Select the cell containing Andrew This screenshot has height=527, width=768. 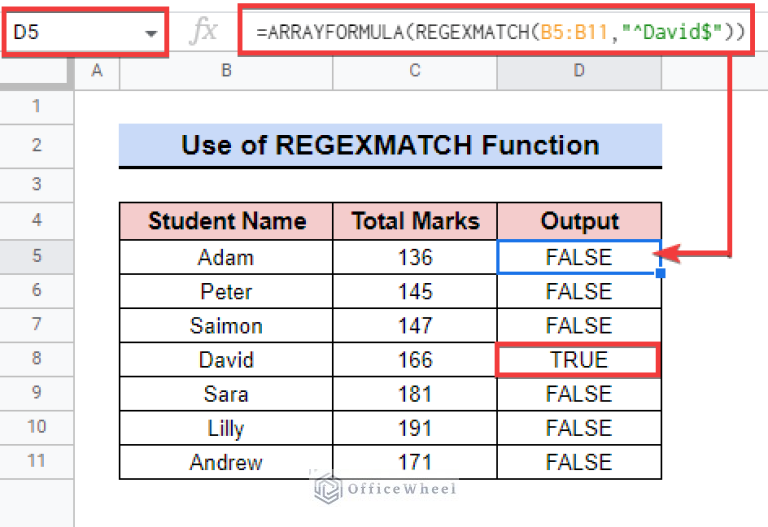226,462
